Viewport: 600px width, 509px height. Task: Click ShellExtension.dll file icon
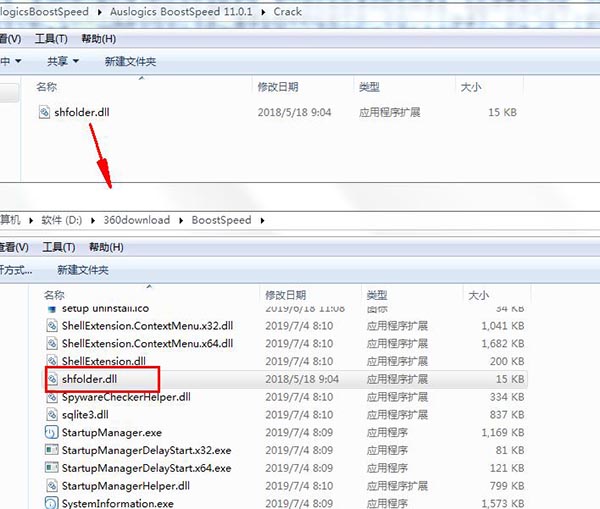coord(52,361)
